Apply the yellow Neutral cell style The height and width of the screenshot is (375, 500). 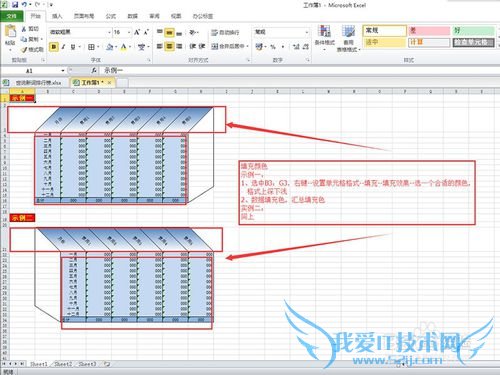[x=385, y=42]
